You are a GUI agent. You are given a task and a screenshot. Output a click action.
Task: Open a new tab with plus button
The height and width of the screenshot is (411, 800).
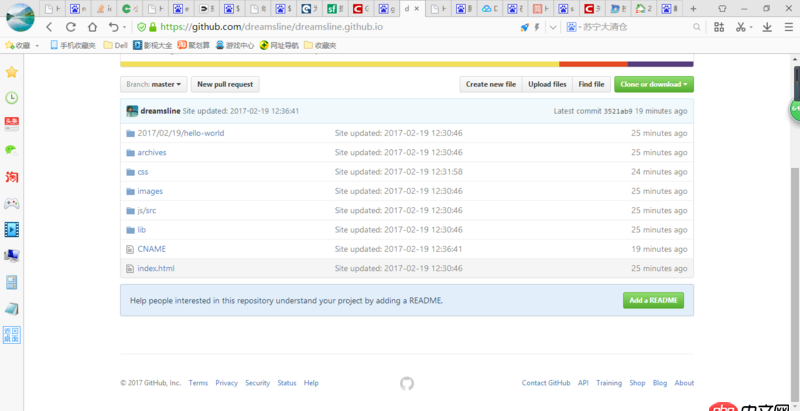[693, 9]
